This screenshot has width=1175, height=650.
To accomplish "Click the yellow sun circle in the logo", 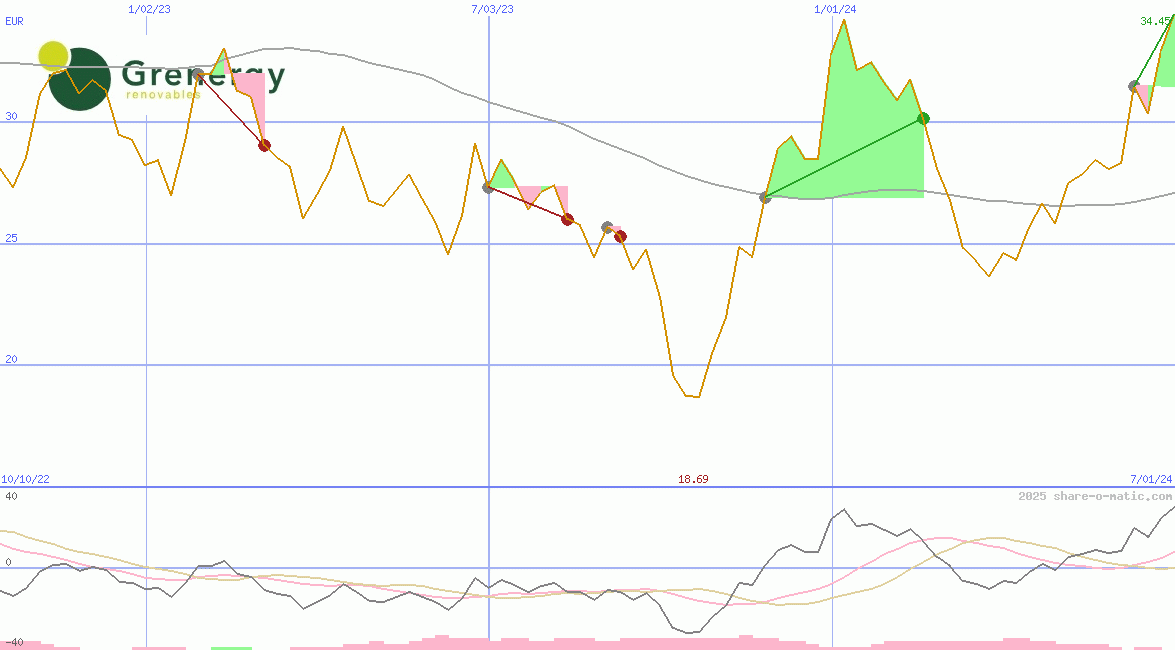I will 53,57.
